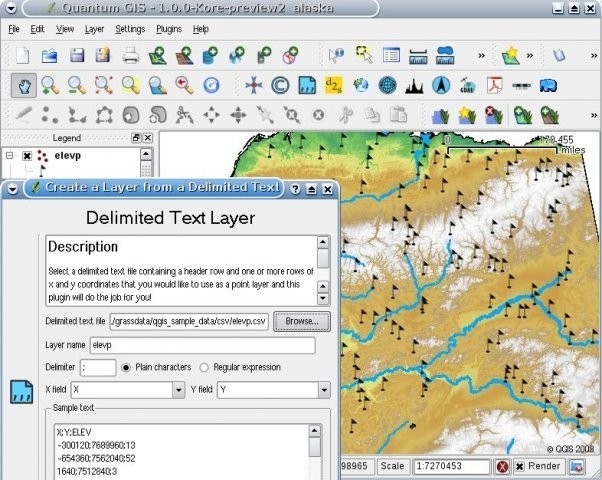
Task: Click the Add Vector Layer icon
Action: 157,56
